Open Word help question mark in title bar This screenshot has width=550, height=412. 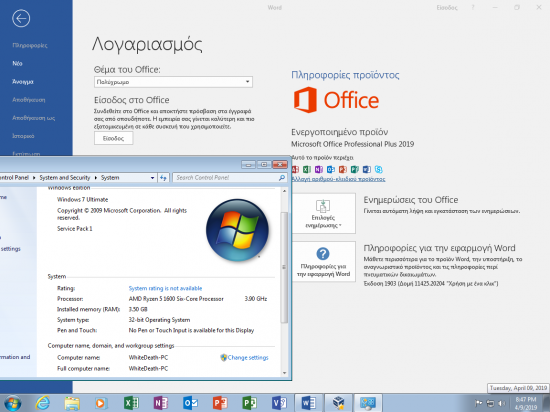point(472,7)
